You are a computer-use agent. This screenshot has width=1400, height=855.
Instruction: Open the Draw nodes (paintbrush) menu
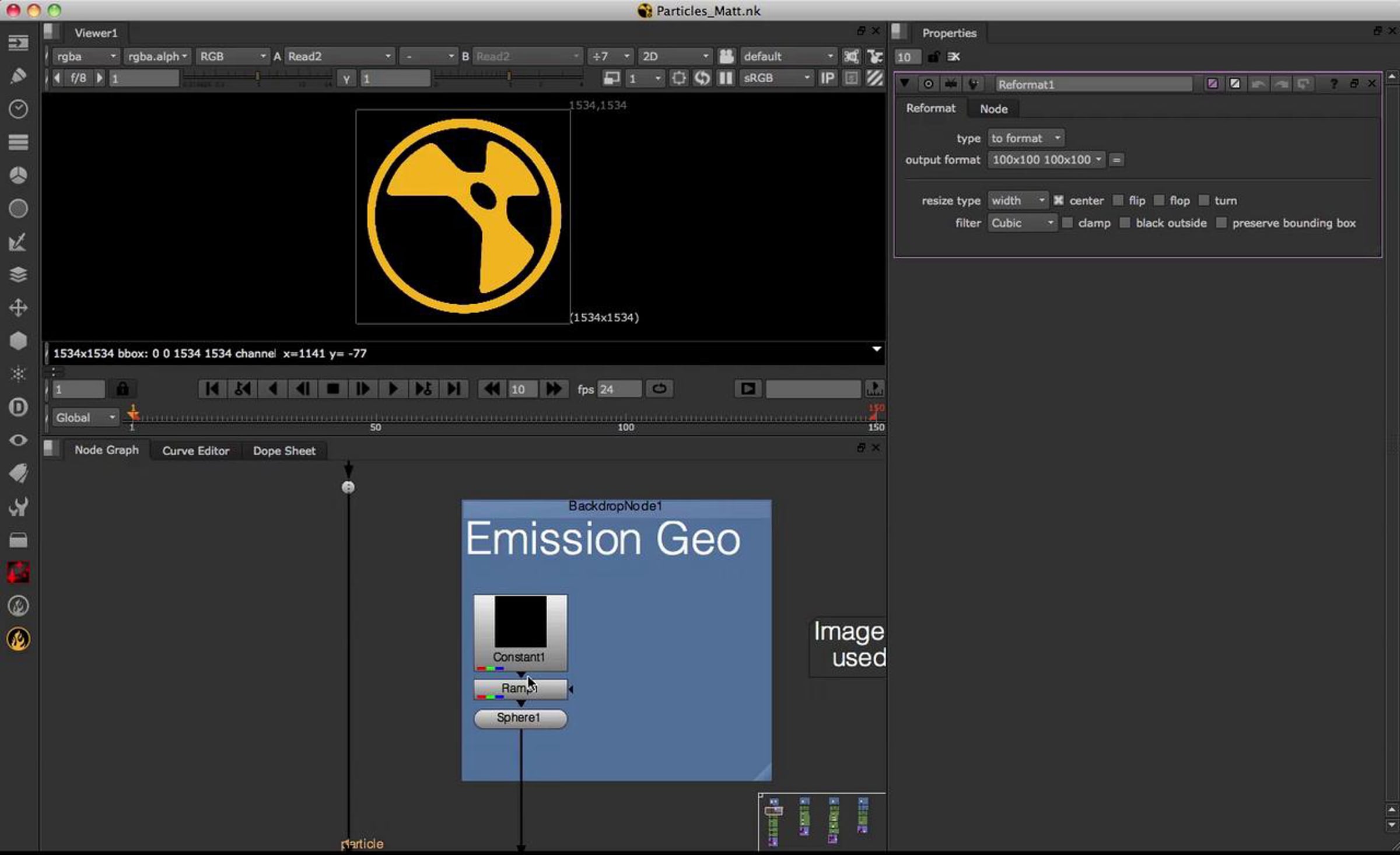click(18, 76)
